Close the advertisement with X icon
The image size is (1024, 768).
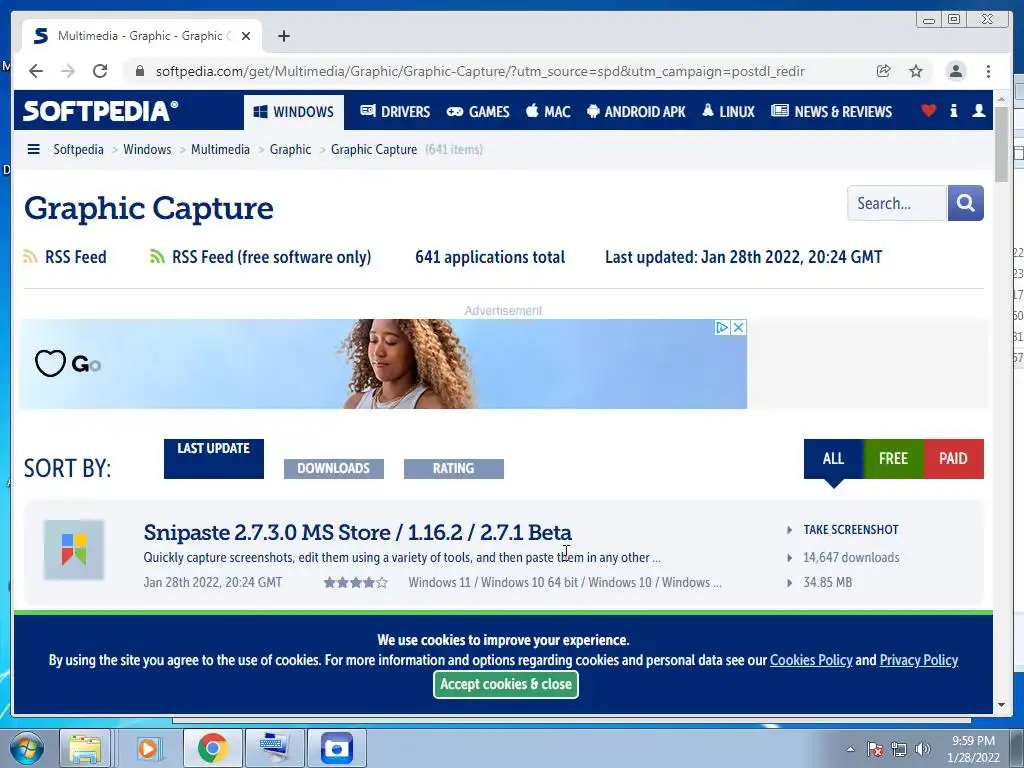(x=738, y=327)
